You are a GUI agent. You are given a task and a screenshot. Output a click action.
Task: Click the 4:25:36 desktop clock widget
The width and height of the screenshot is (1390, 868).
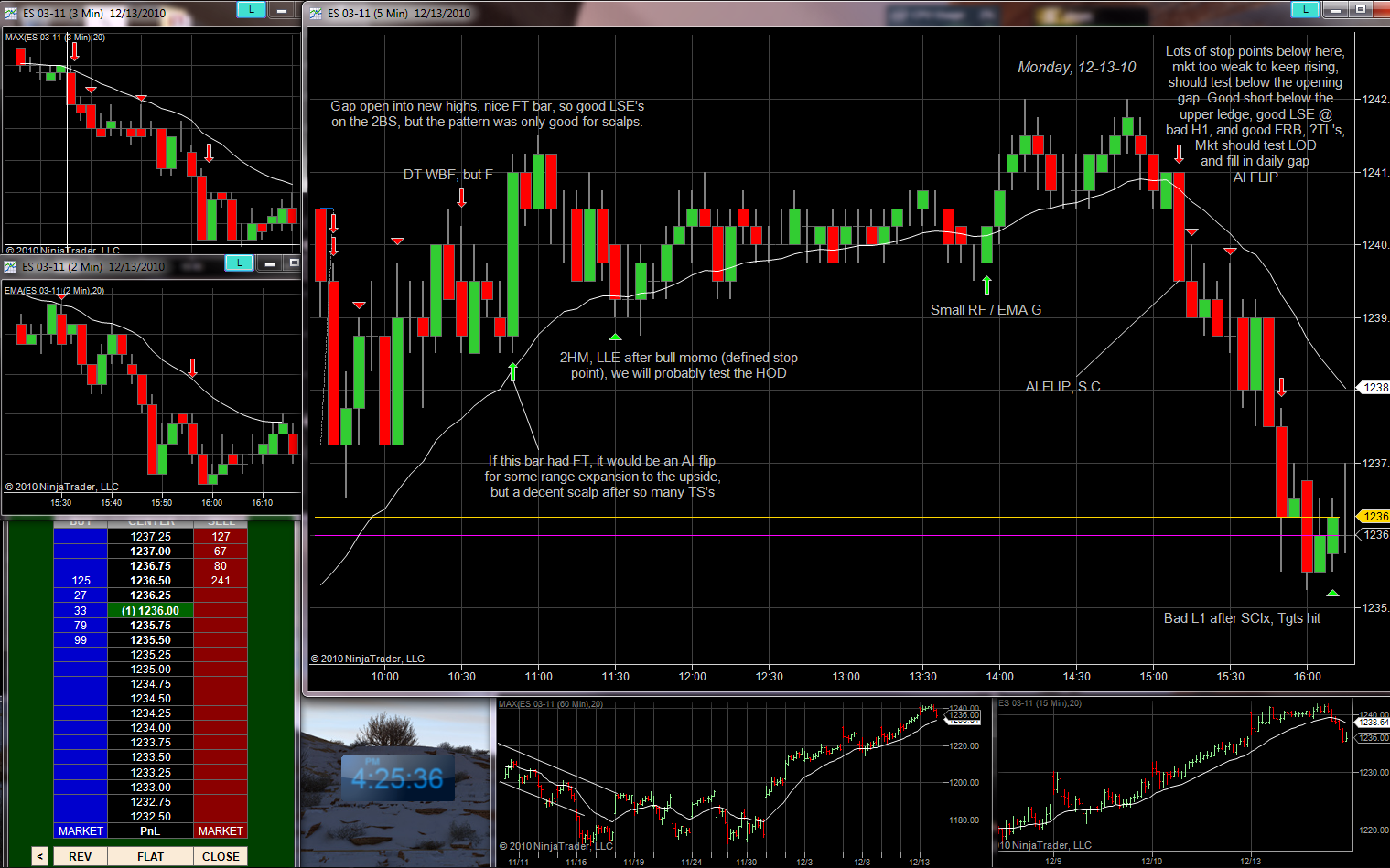(x=397, y=779)
